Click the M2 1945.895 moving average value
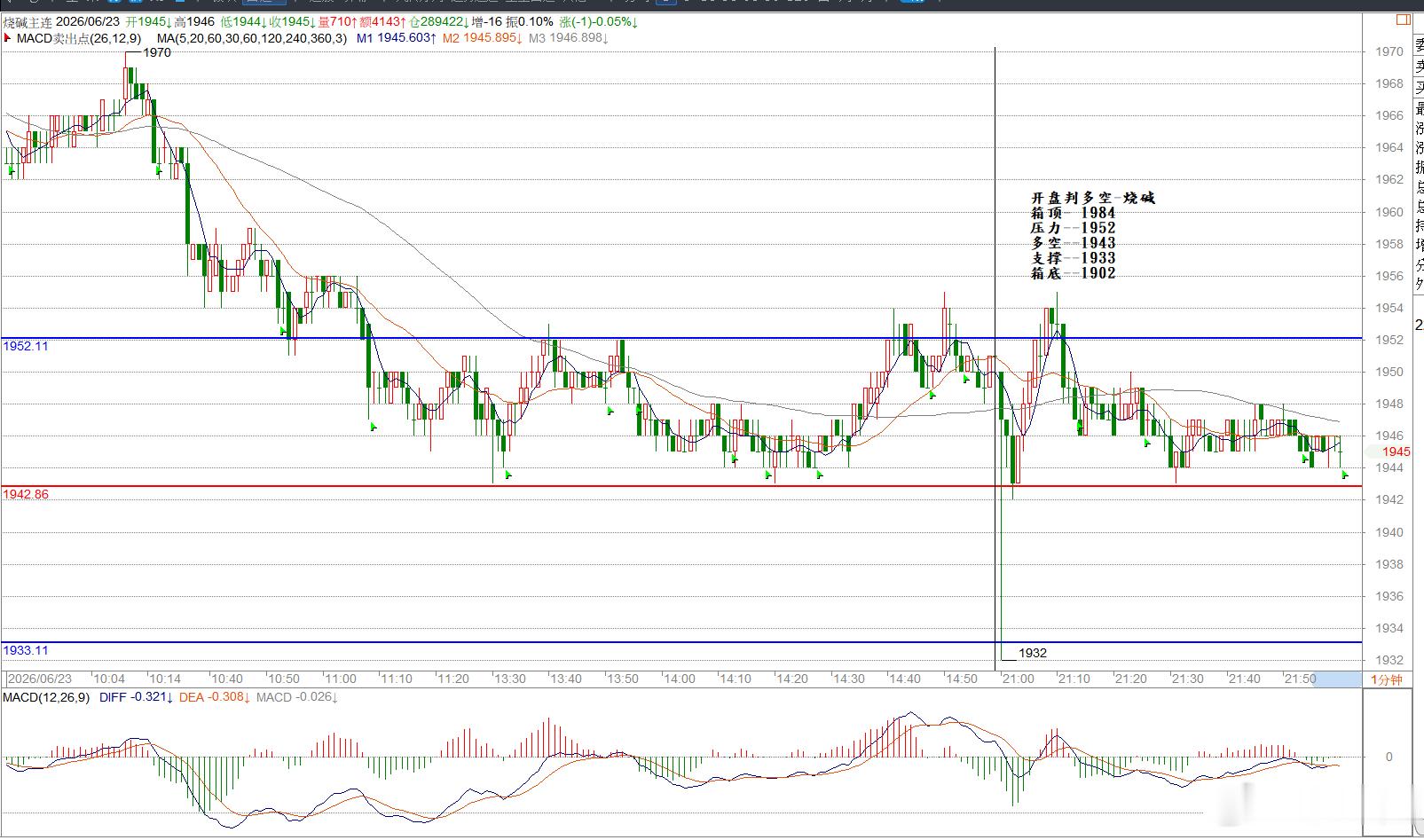 [x=483, y=38]
